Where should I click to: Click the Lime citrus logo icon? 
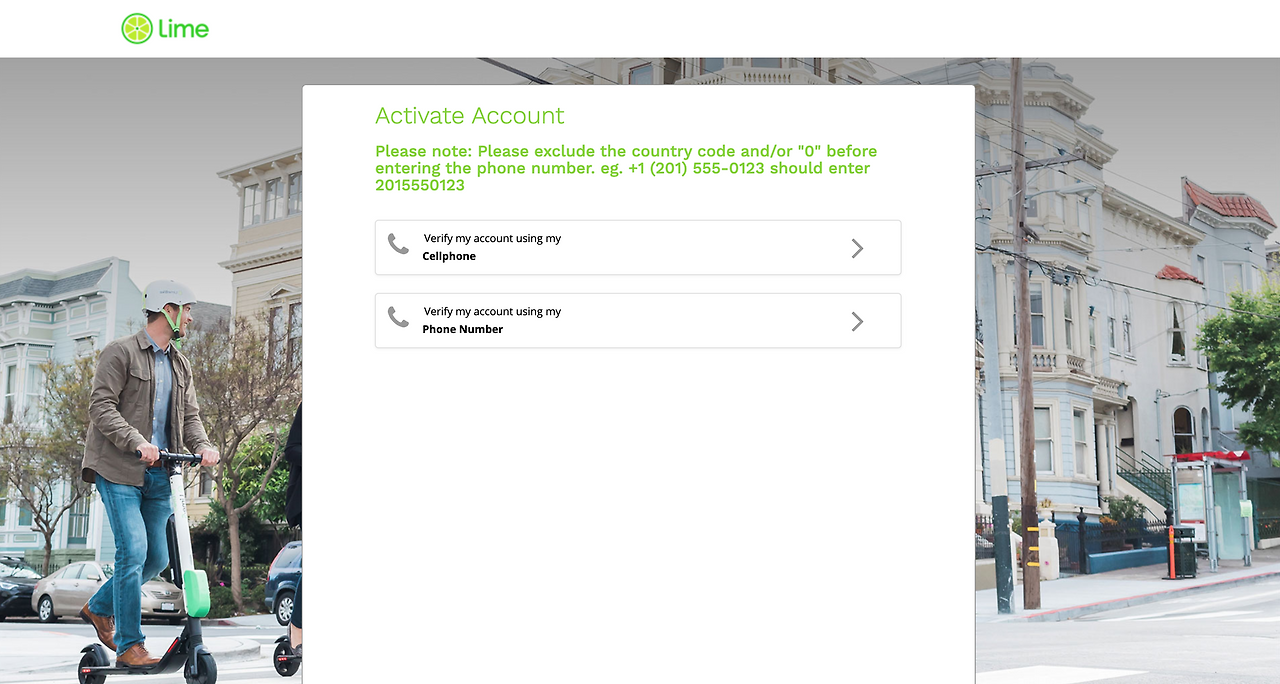(137, 28)
